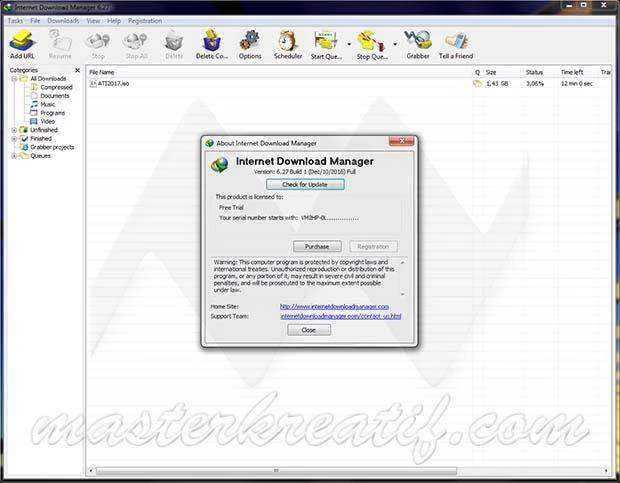Select the ATI2017.iso download row
The image size is (620, 483).
click(x=348, y=83)
